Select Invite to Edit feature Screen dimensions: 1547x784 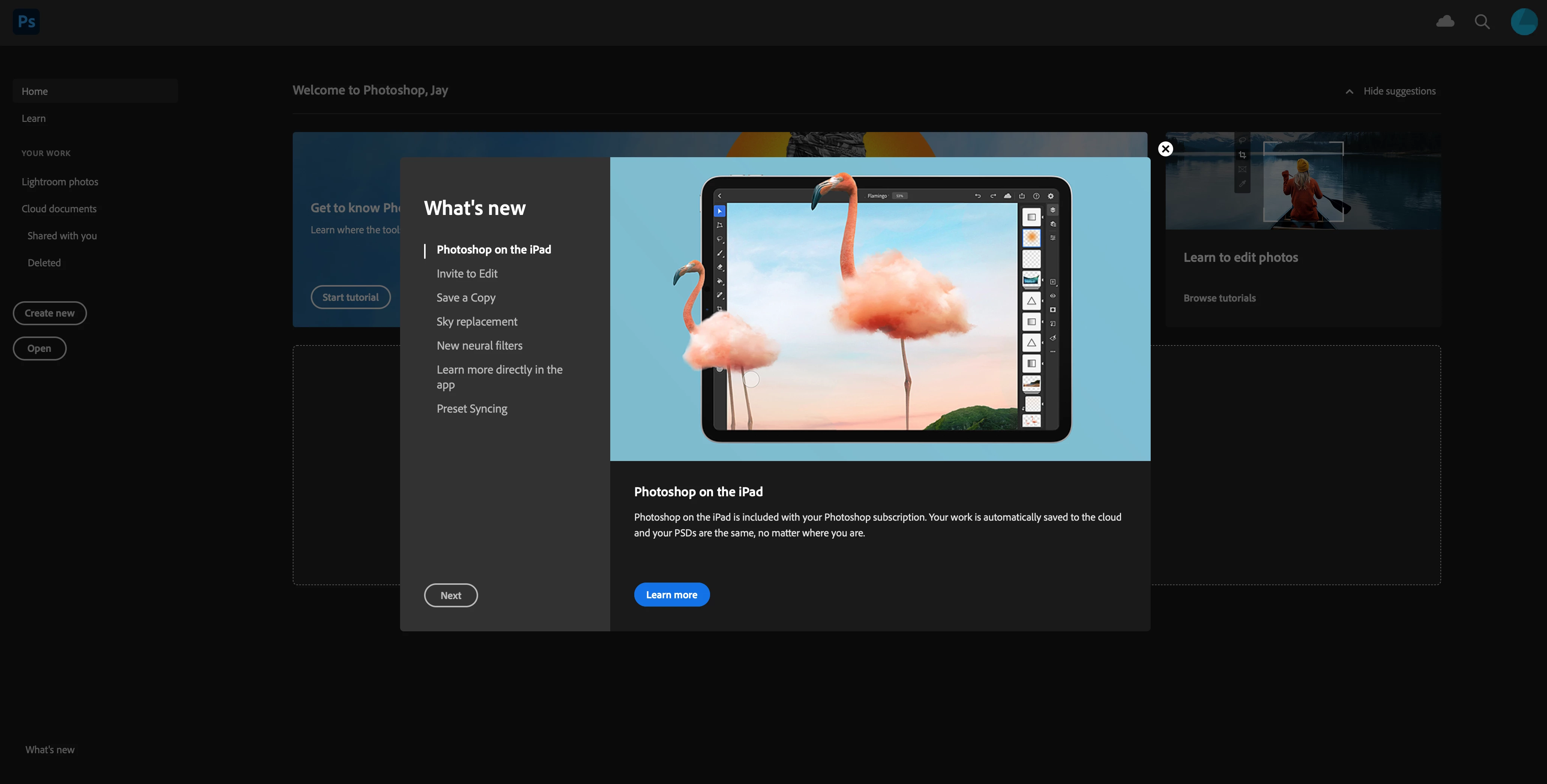click(x=467, y=274)
